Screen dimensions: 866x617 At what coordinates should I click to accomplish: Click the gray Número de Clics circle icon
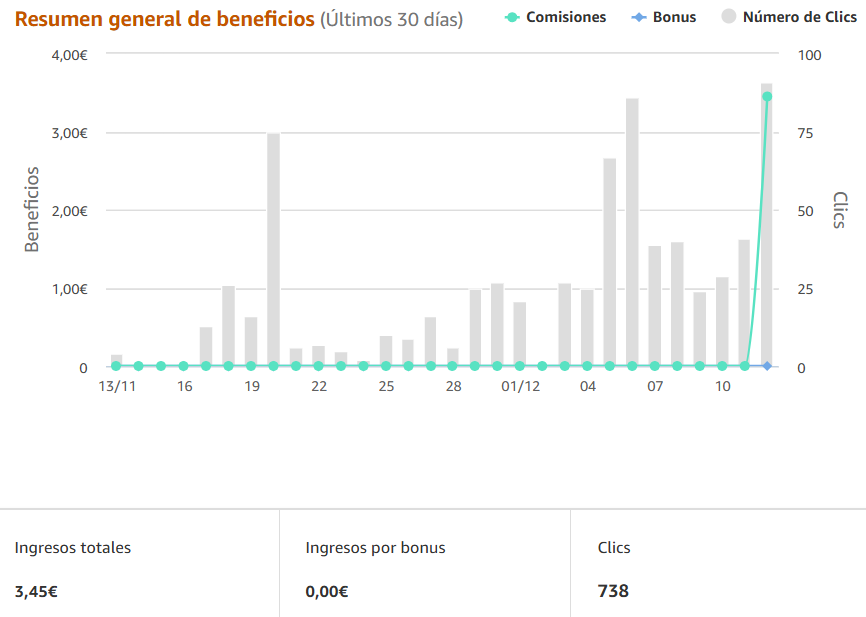(728, 17)
